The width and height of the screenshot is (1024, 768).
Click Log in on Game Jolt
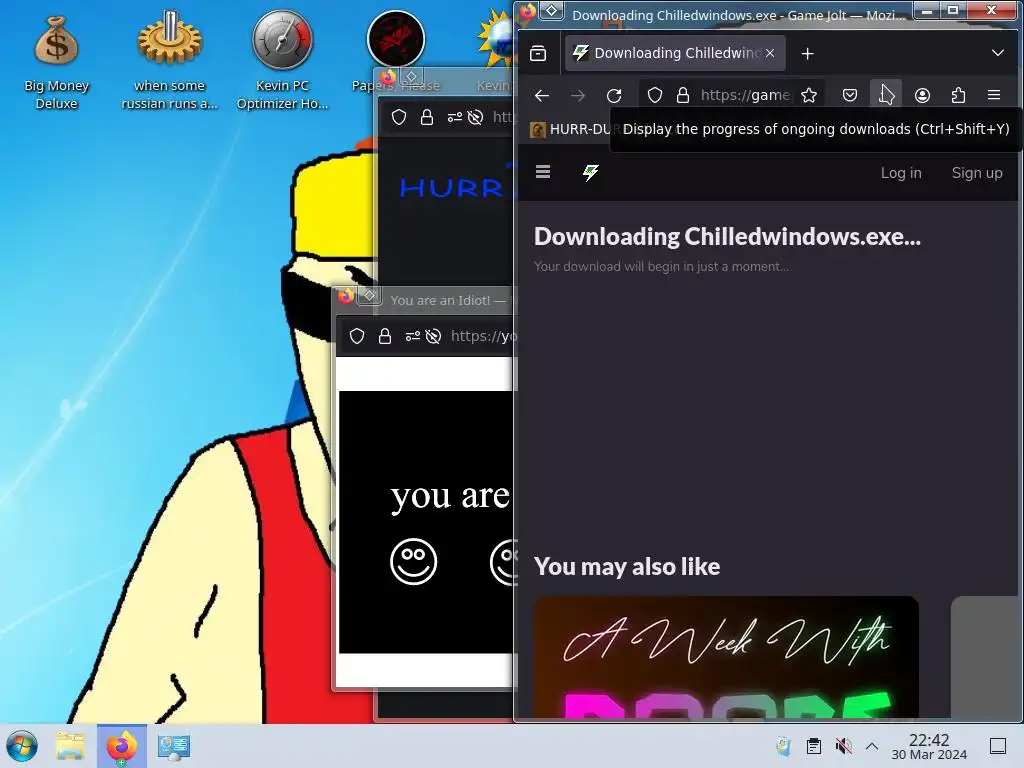point(901,173)
